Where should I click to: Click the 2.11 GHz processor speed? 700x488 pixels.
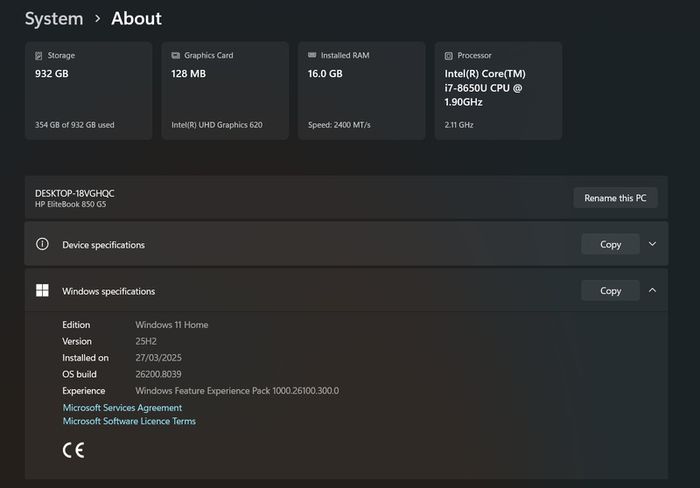tap(459, 125)
